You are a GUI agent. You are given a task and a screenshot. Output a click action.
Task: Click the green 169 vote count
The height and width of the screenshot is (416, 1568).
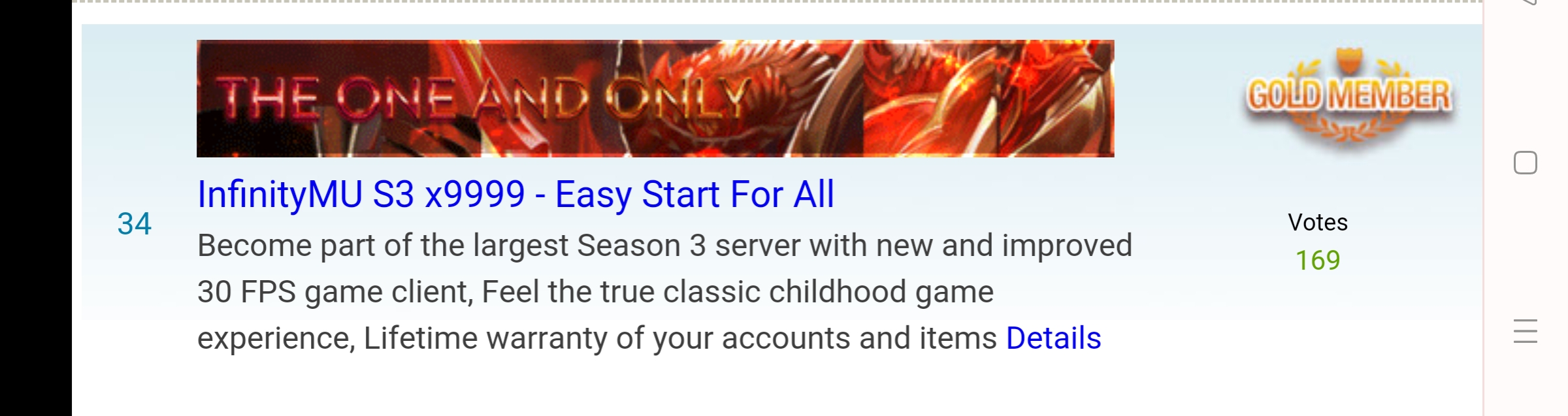pos(1318,261)
